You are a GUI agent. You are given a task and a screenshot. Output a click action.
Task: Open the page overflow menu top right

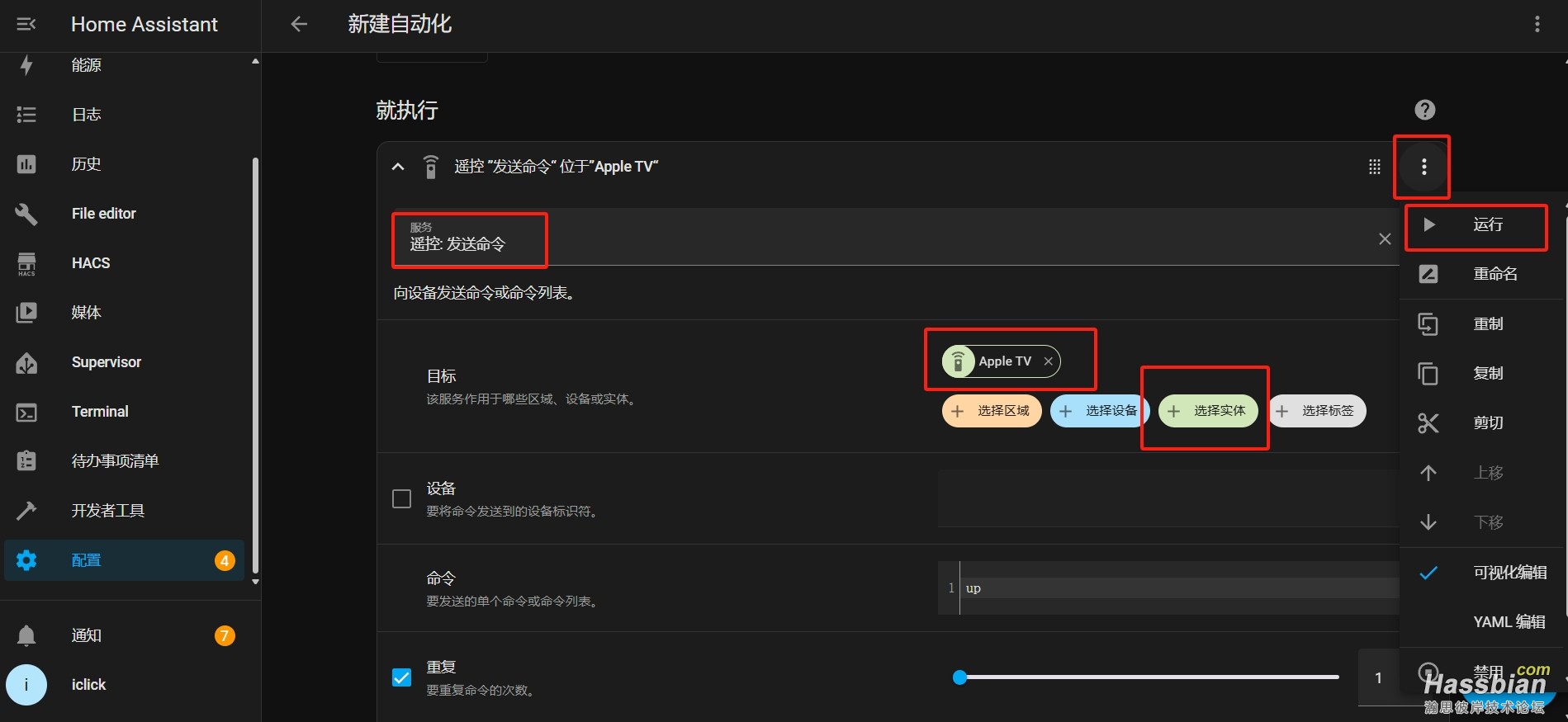(1537, 25)
